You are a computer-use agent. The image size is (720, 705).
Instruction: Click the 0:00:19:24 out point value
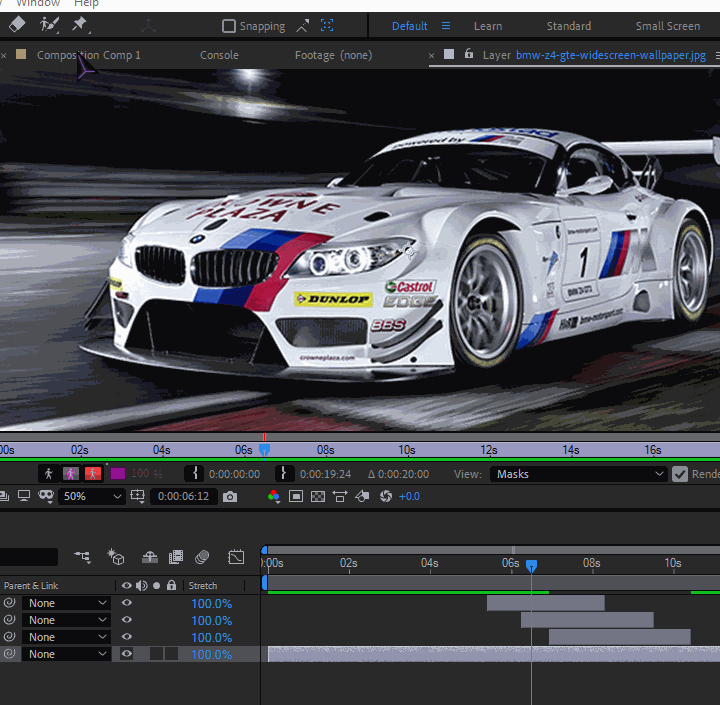click(325, 474)
